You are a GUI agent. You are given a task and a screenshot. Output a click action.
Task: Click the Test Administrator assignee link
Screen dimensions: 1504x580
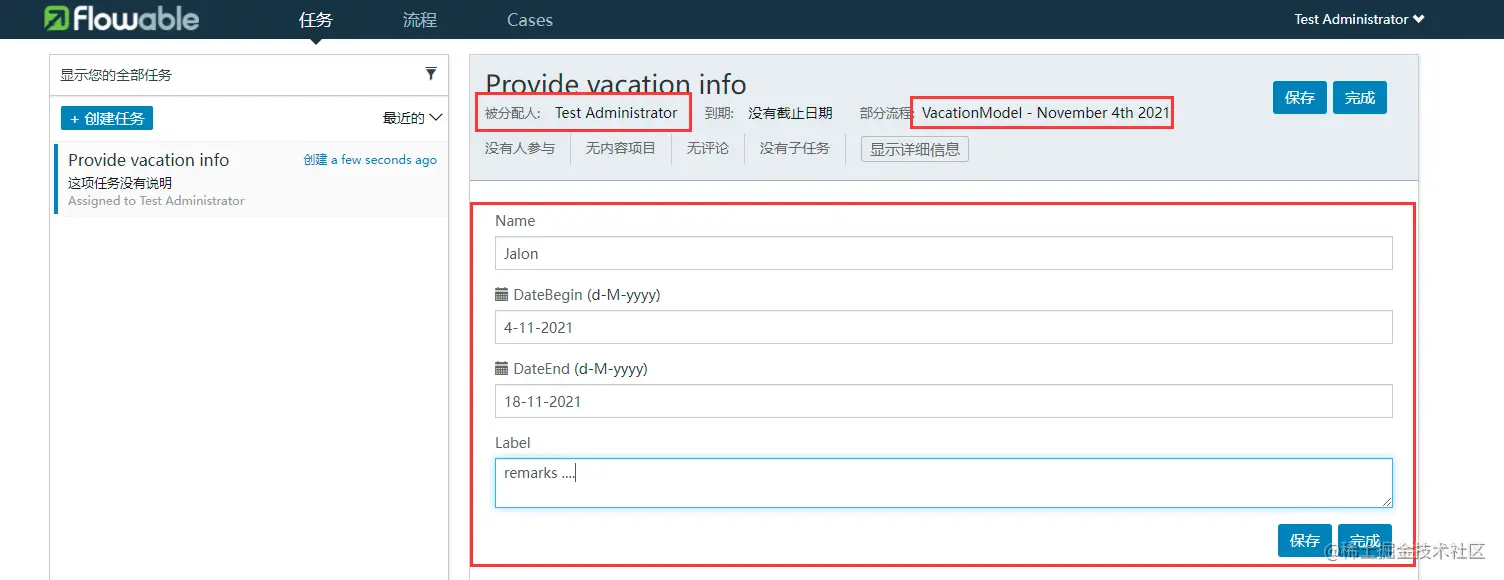point(616,113)
